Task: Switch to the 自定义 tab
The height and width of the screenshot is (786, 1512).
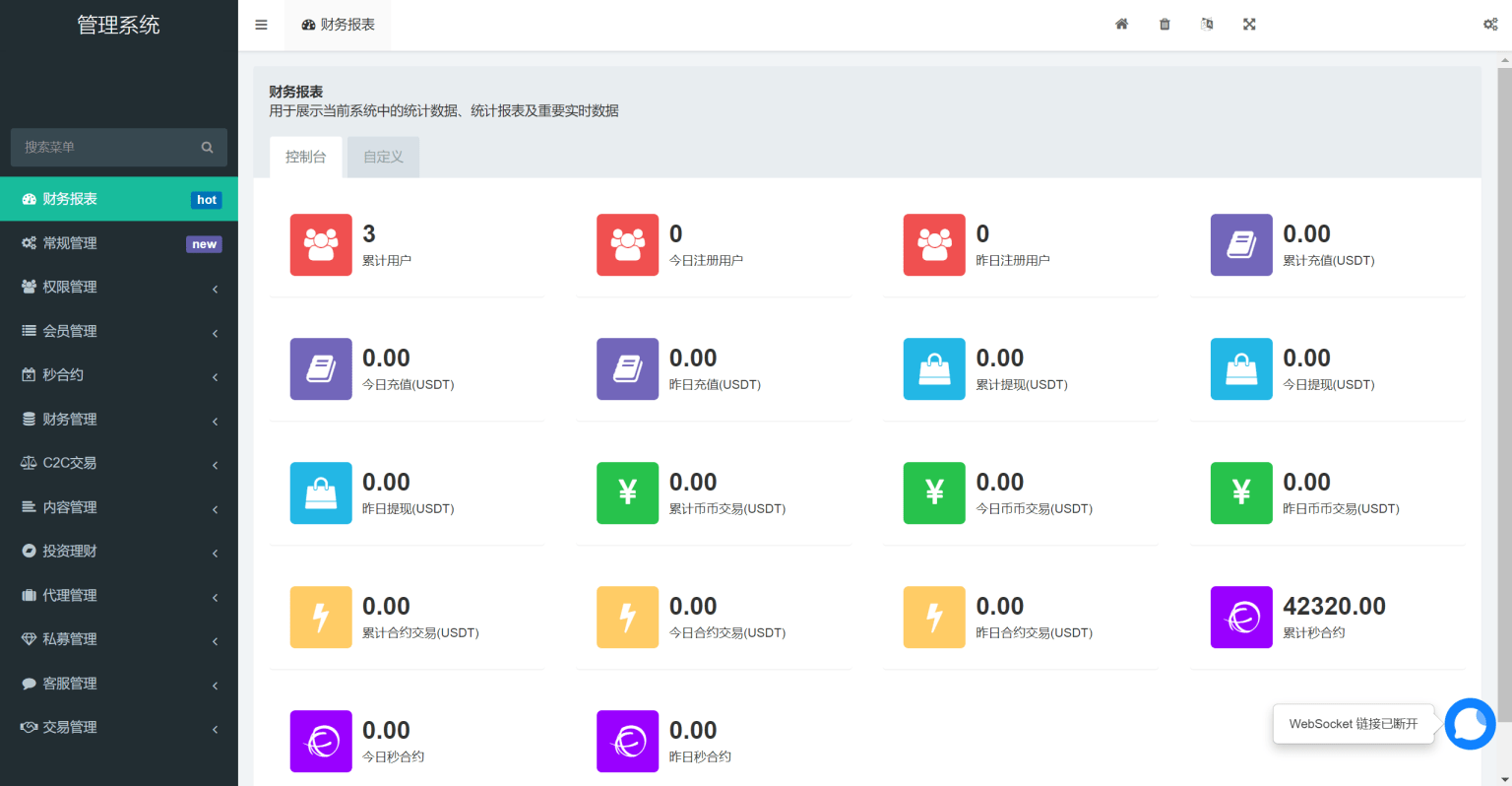Action: click(x=383, y=157)
